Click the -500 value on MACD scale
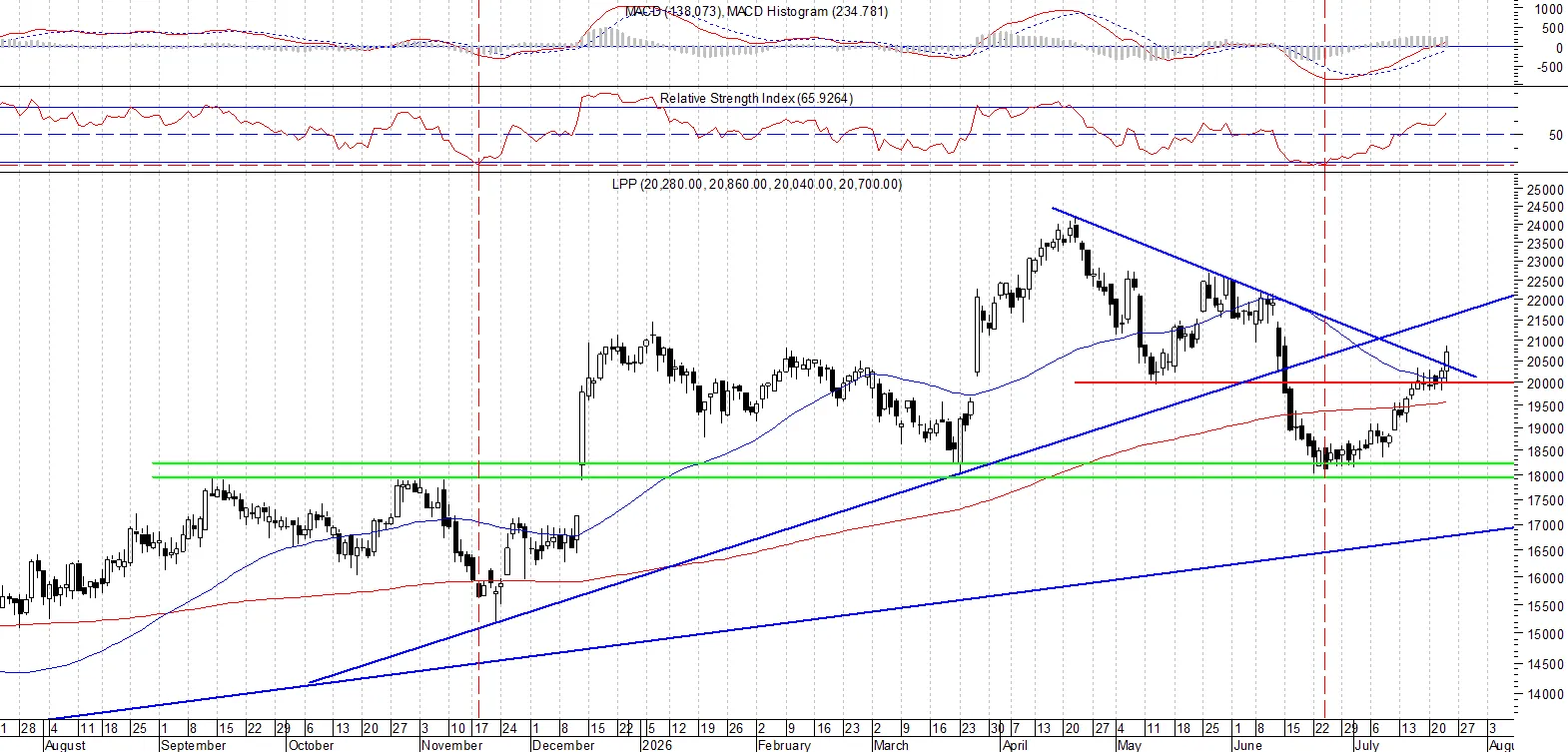This screenshot has width=1568, height=752. click(1549, 68)
